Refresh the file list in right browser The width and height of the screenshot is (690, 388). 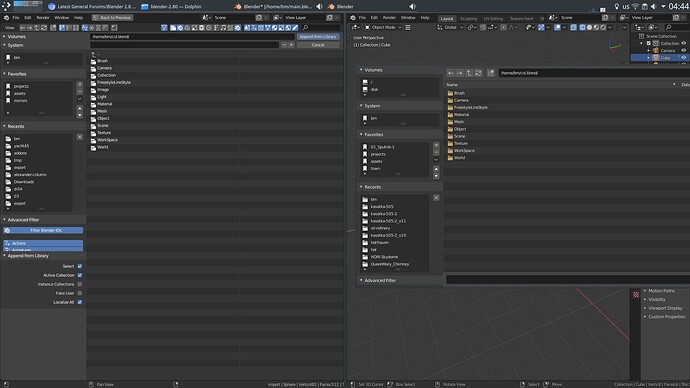pyautogui.click(x=478, y=73)
